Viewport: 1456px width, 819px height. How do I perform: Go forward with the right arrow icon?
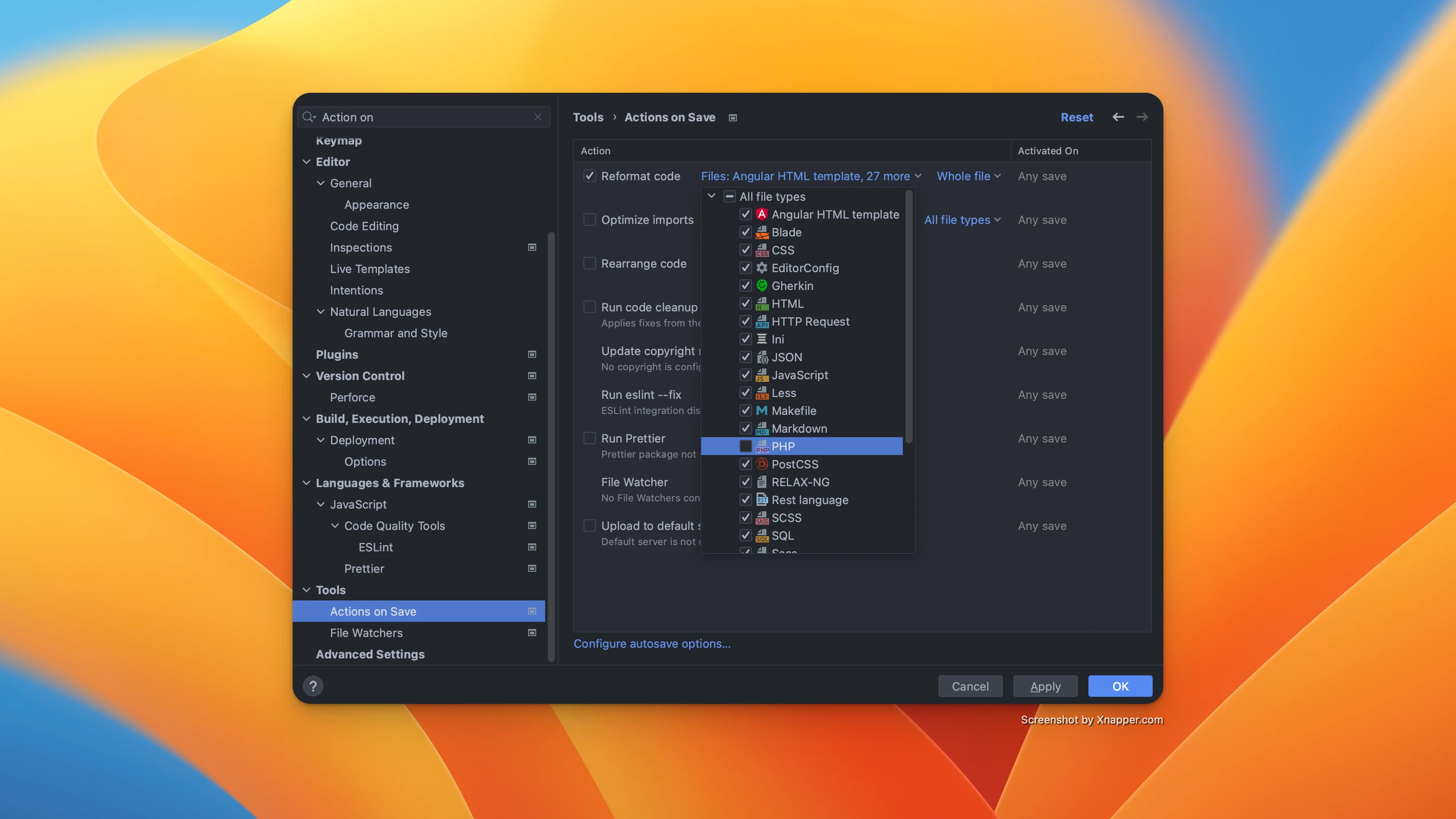[1142, 117]
